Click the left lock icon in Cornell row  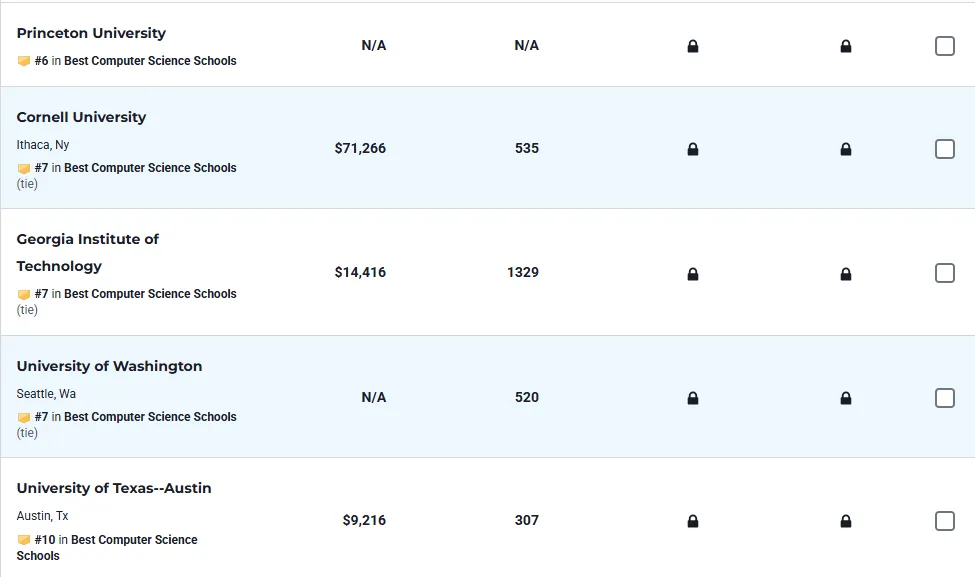[x=693, y=149]
